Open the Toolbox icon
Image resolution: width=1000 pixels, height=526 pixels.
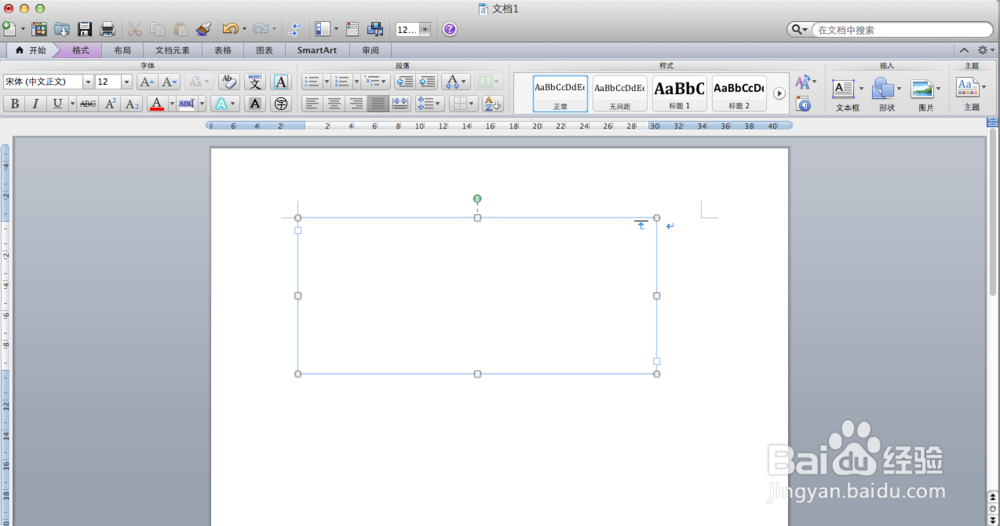tap(352, 29)
